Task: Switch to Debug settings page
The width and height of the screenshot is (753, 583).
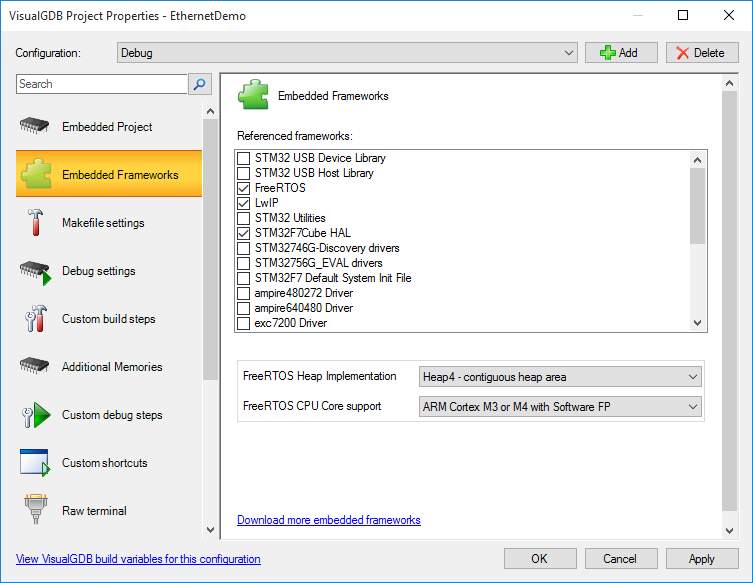Action: point(109,270)
